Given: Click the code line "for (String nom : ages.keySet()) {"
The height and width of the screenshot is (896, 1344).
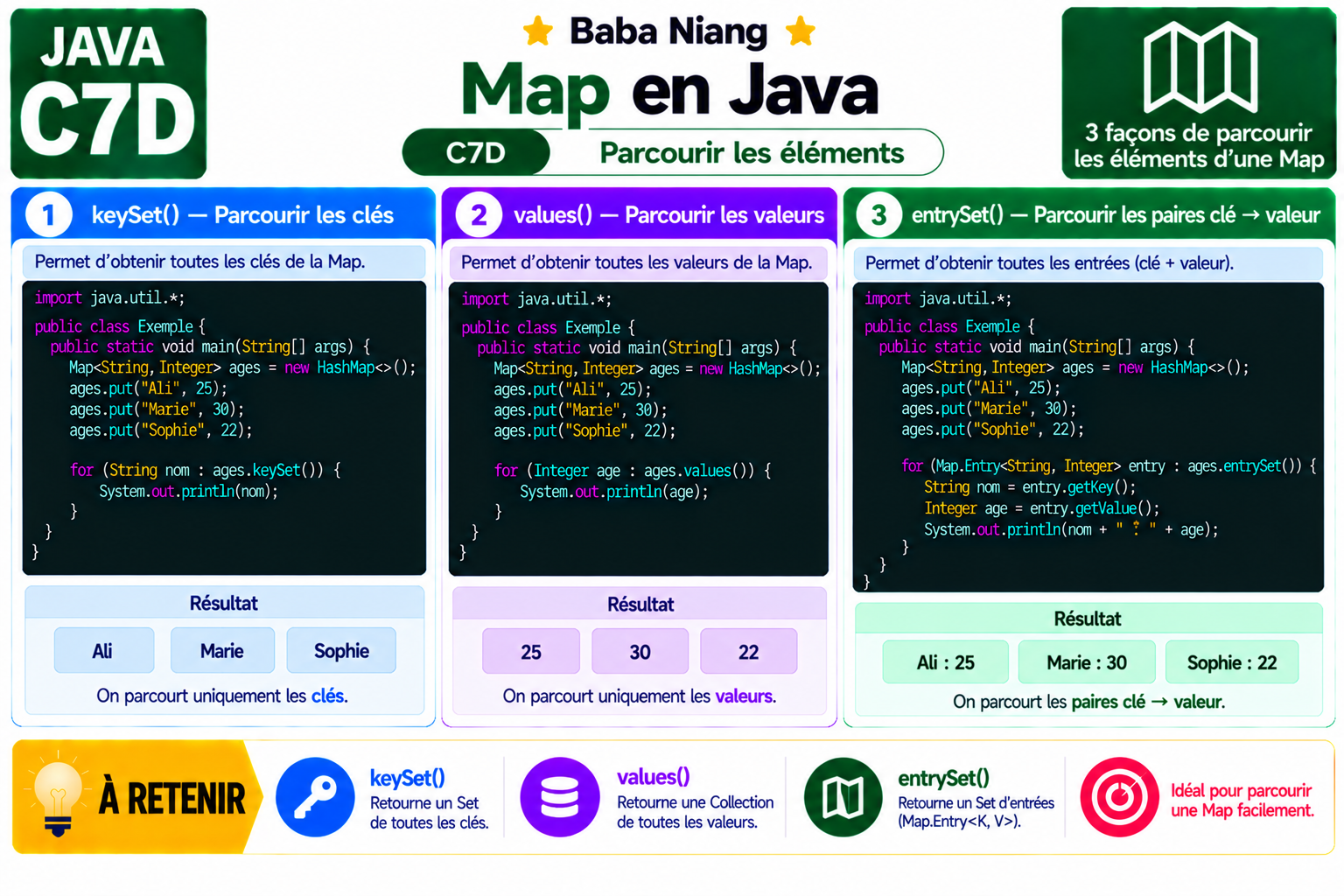Looking at the screenshot, I should pyautogui.click(x=206, y=470).
